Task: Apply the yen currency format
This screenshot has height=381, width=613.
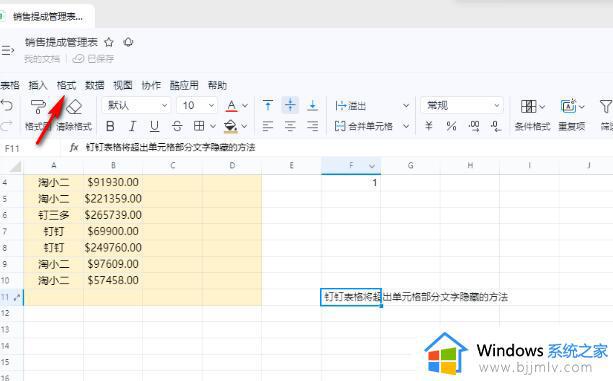Action: pyautogui.click(x=429, y=126)
